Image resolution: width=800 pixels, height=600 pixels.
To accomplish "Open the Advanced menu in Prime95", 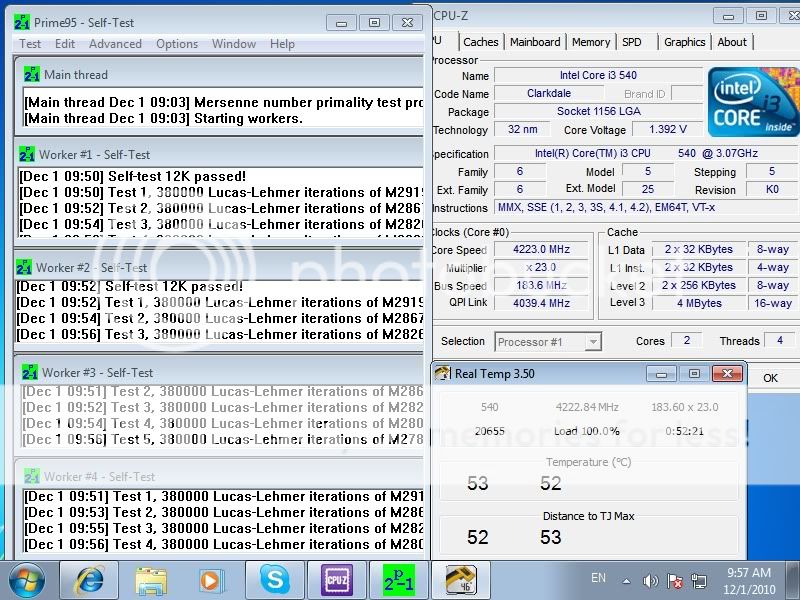I will point(115,44).
